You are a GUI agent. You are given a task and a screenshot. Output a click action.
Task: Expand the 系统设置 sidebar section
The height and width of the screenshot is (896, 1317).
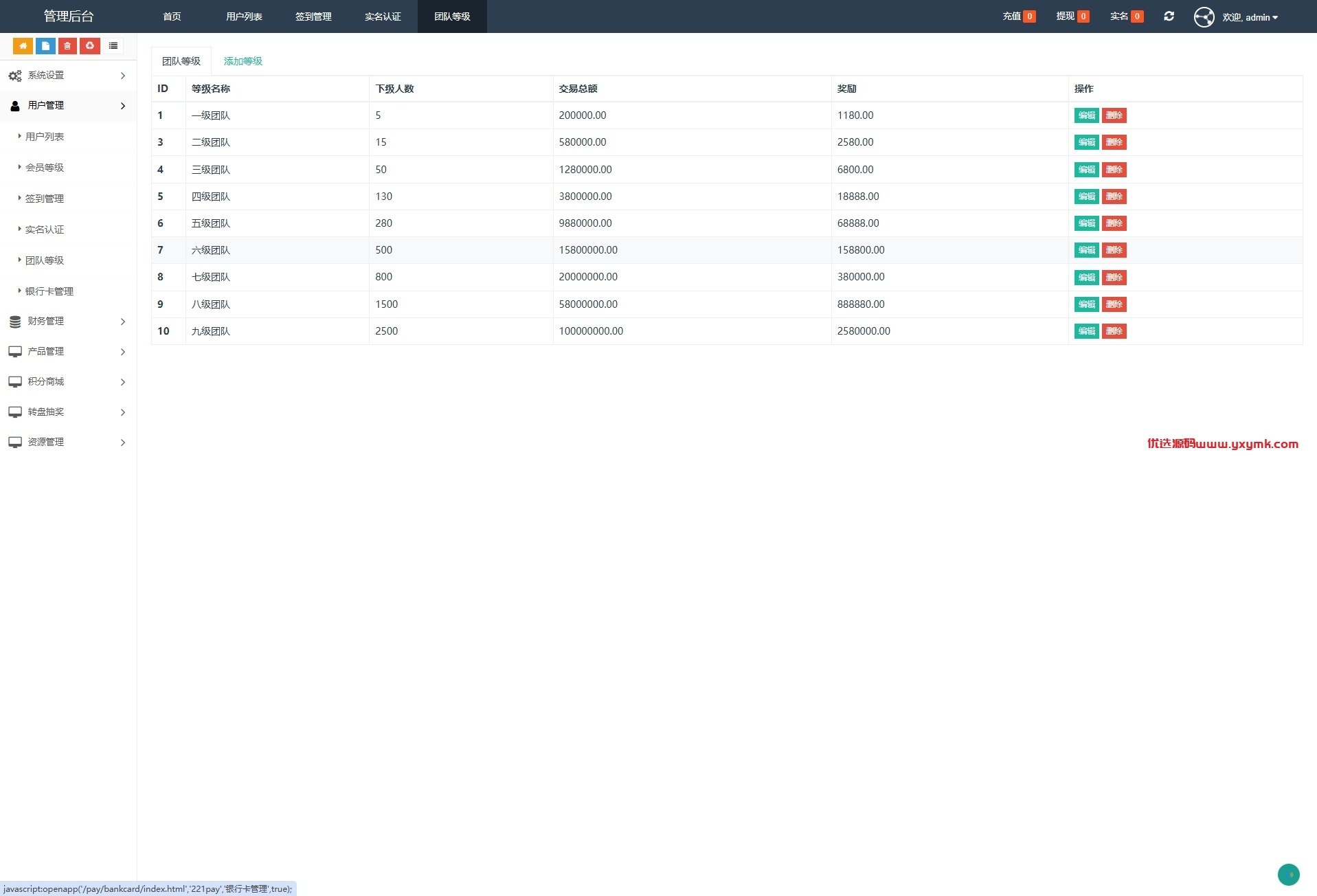tap(68, 76)
